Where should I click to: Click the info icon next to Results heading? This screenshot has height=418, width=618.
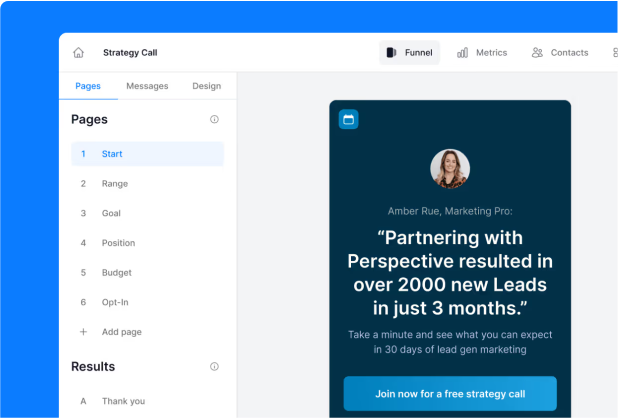click(214, 366)
